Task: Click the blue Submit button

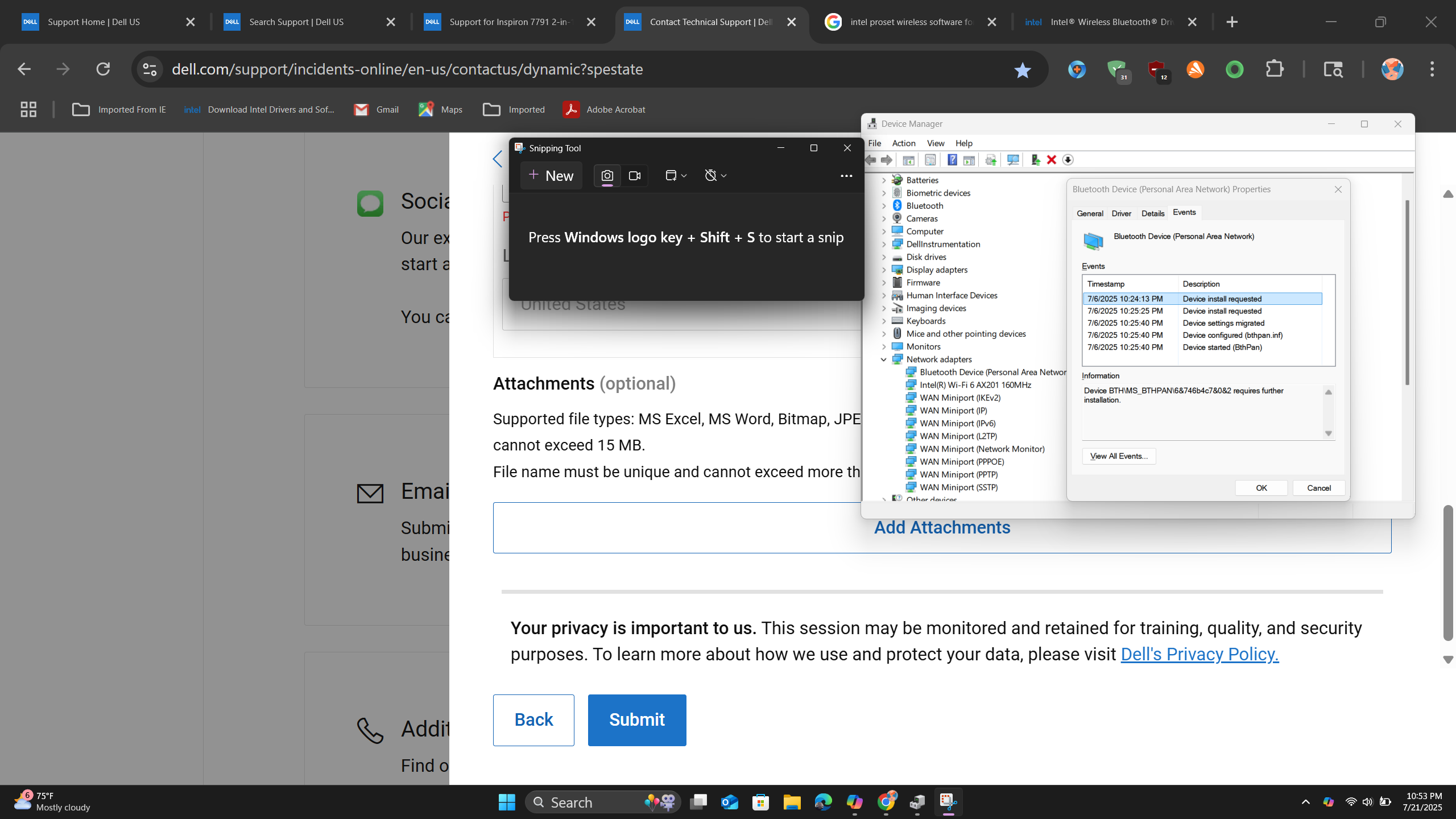Action: [x=636, y=719]
